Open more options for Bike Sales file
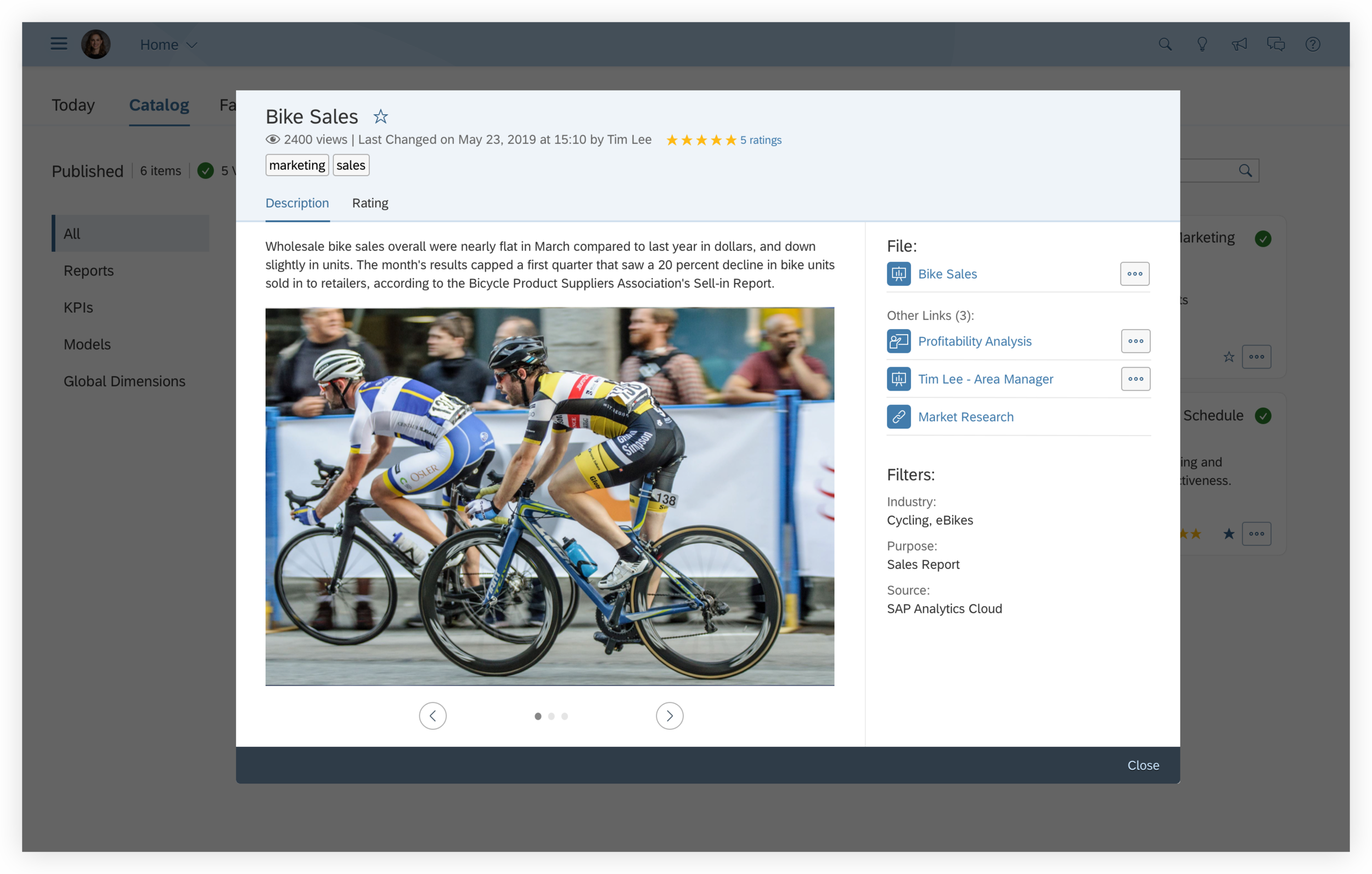Viewport: 1372px width, 874px height. click(x=1134, y=274)
